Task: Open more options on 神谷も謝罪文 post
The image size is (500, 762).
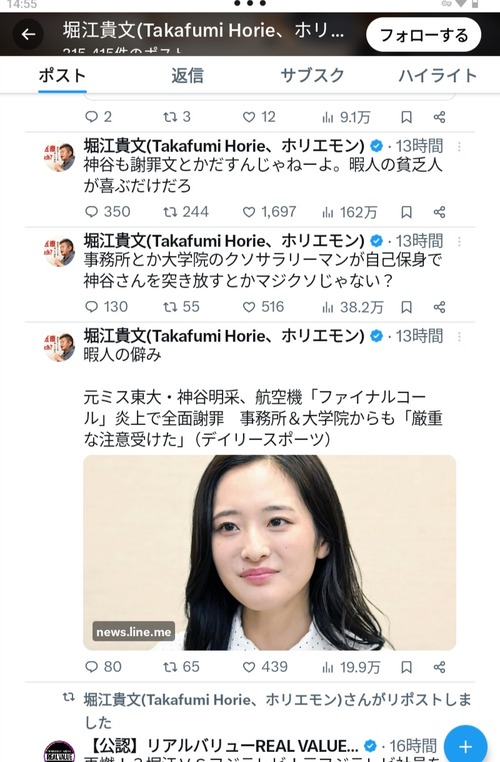Action: tap(459, 146)
